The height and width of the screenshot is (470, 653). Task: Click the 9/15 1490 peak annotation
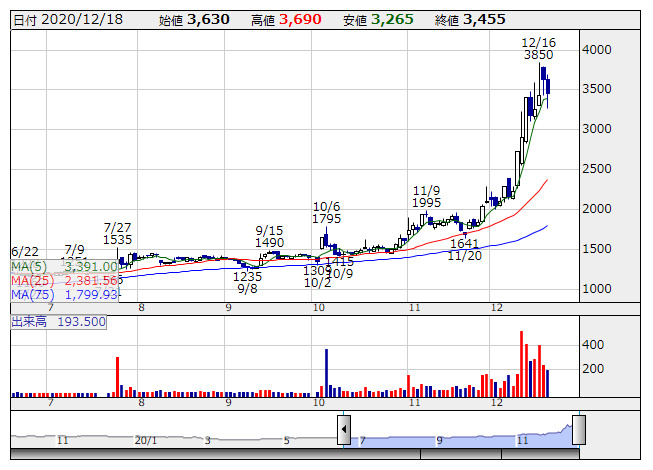coord(270,235)
